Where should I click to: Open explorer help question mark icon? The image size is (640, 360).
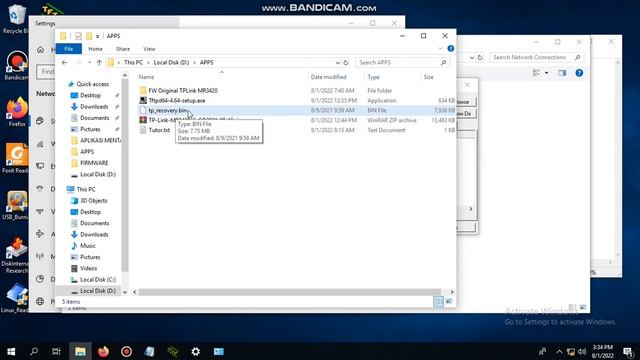click(451, 49)
